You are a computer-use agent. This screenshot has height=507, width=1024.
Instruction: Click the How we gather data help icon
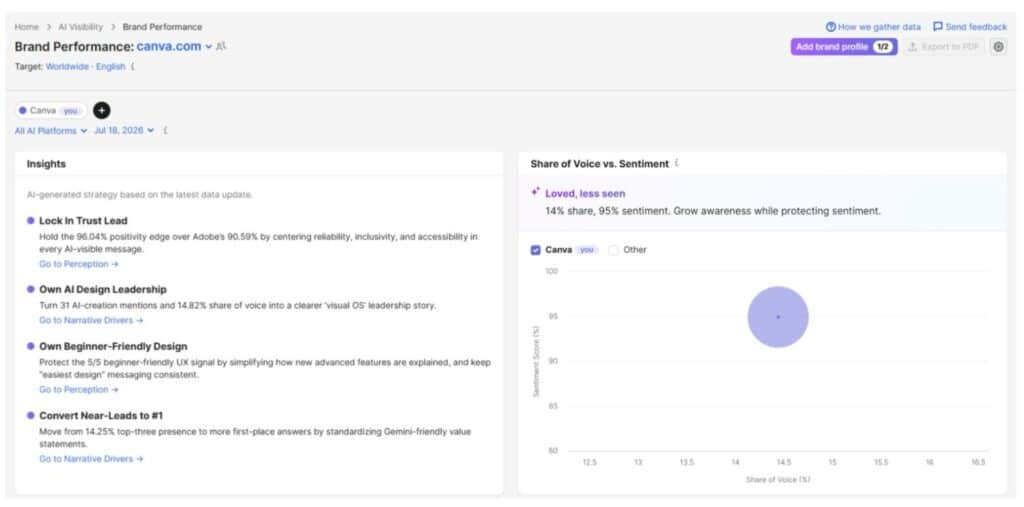[x=830, y=27]
